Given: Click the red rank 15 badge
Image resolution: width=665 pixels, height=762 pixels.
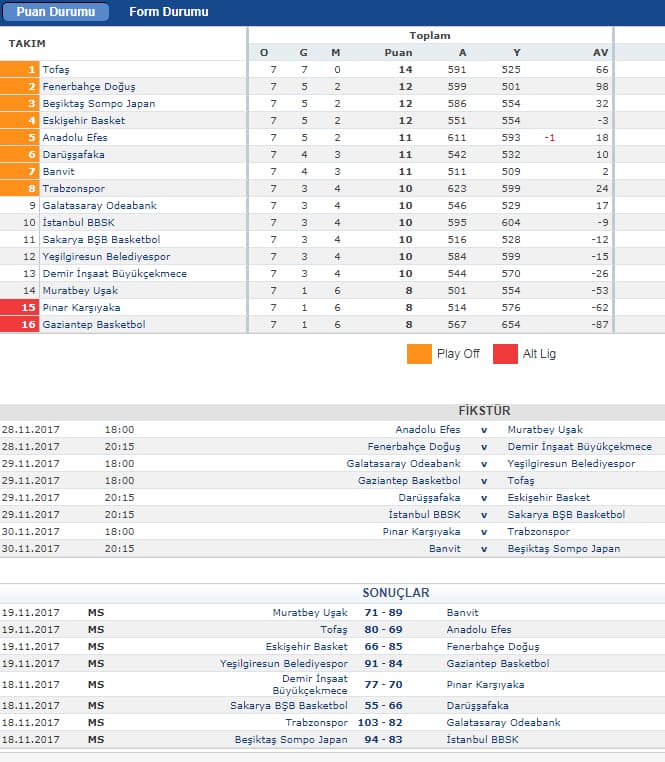Looking at the screenshot, I should click(x=19, y=308).
